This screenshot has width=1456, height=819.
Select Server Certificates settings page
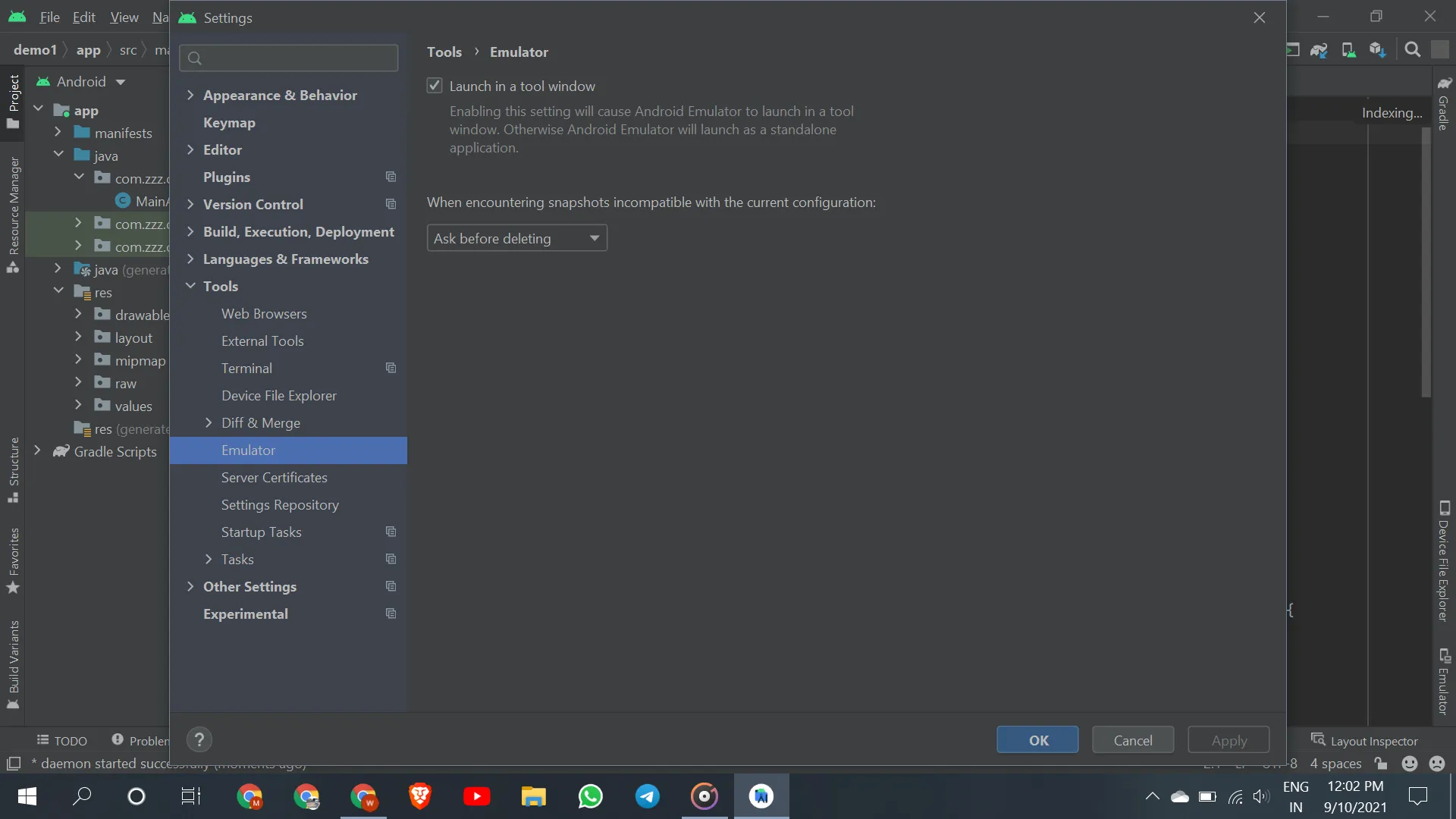[x=274, y=478]
